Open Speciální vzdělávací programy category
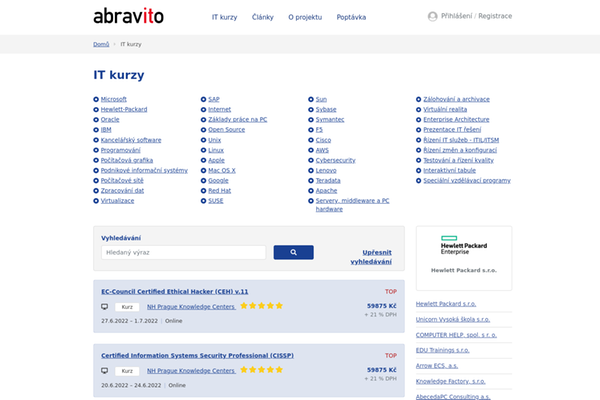This screenshot has height=400, width=600. pyautogui.click(x=467, y=181)
